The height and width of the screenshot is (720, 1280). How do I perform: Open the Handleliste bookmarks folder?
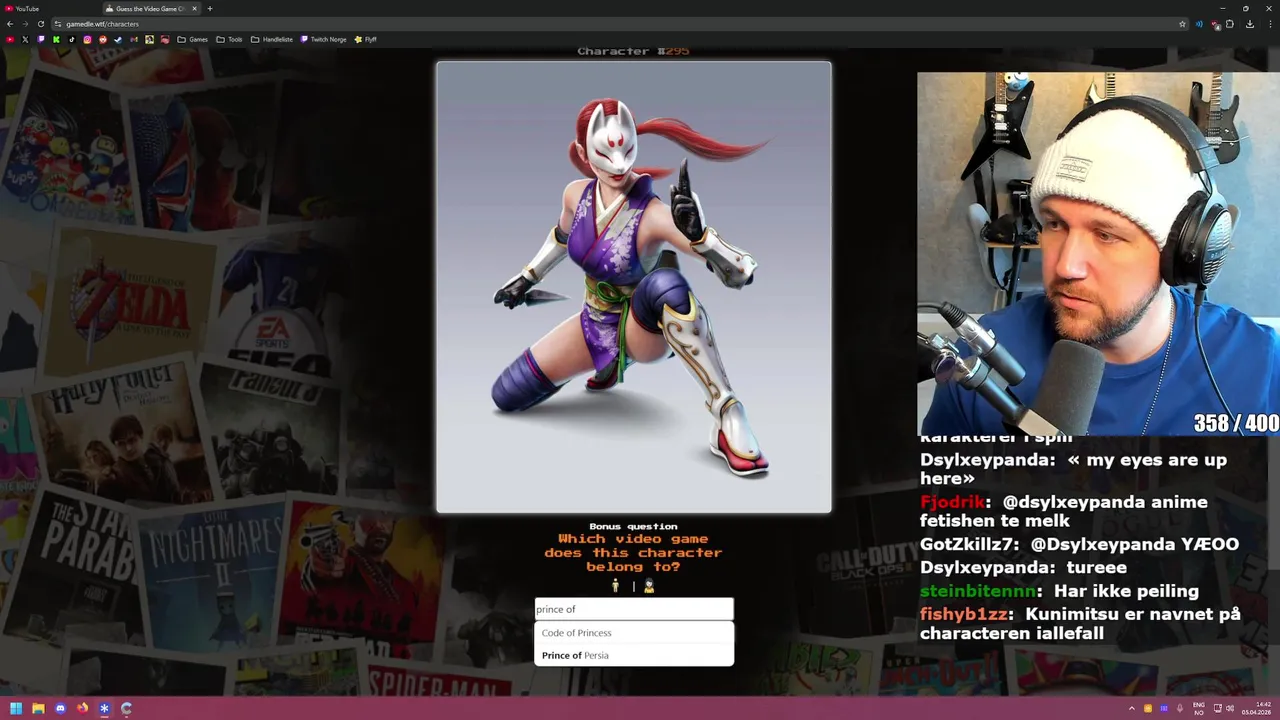(272, 39)
